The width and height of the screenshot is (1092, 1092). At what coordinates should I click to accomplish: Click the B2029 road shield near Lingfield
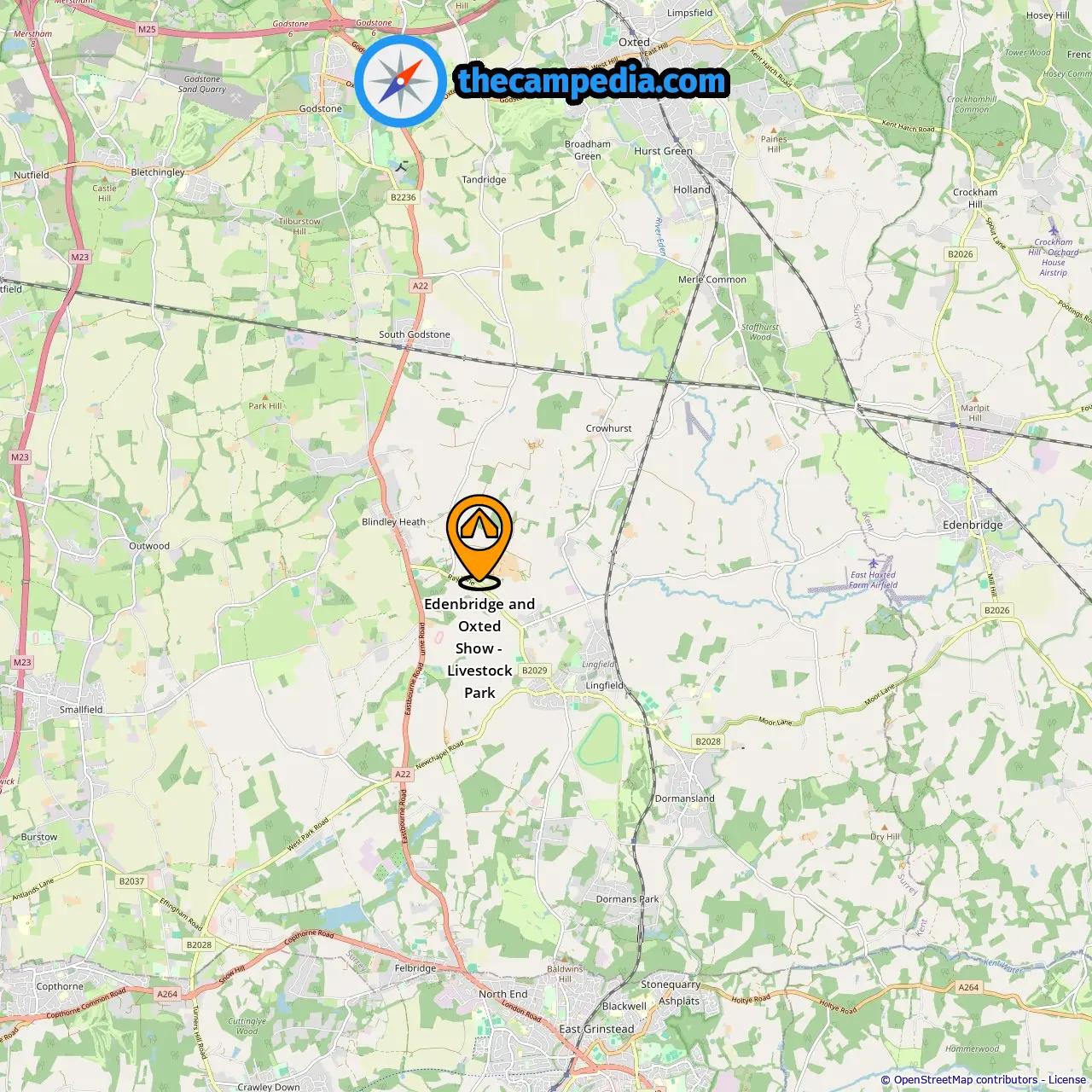point(535,671)
